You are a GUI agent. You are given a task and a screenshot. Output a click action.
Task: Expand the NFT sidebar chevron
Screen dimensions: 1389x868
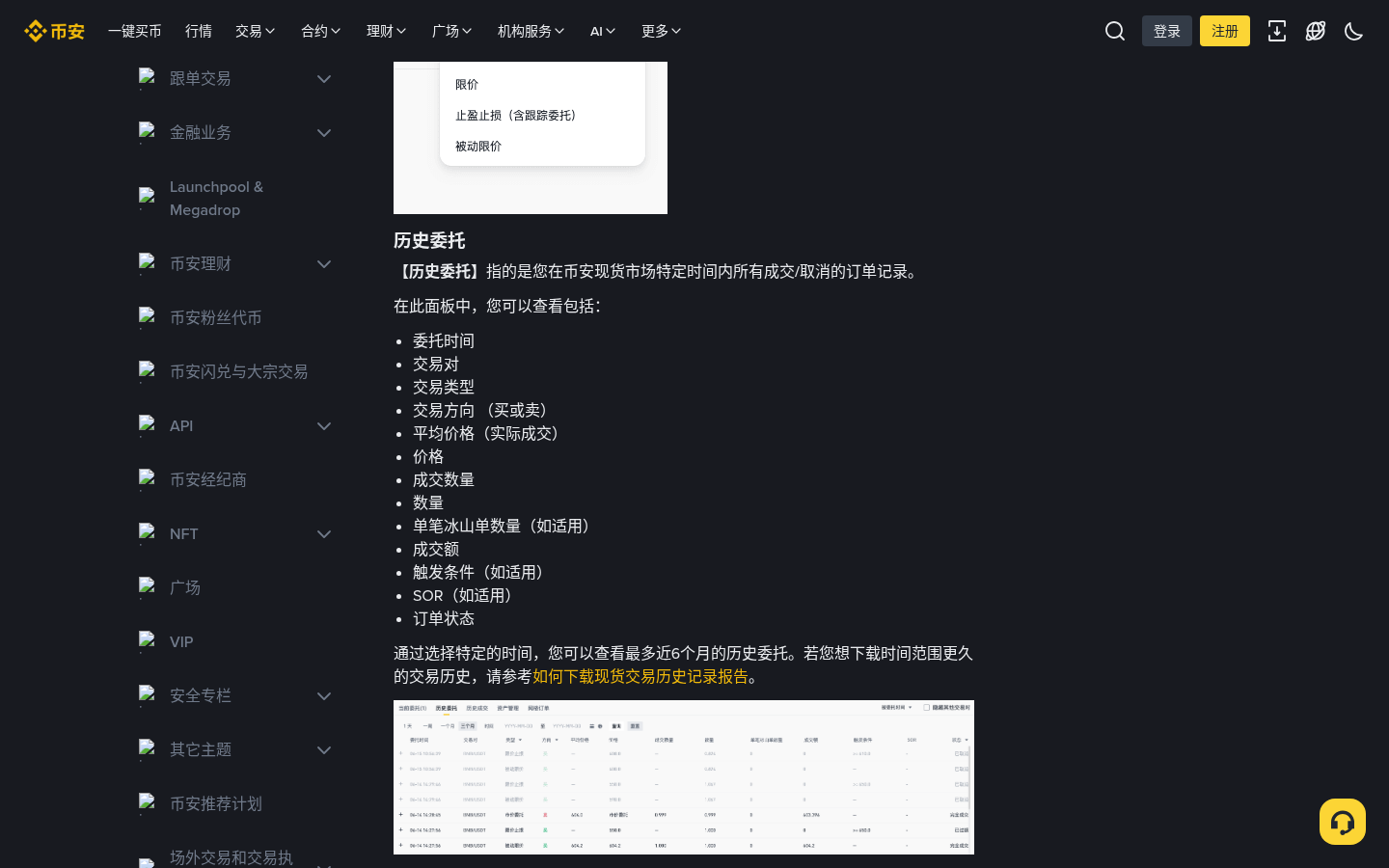324,534
